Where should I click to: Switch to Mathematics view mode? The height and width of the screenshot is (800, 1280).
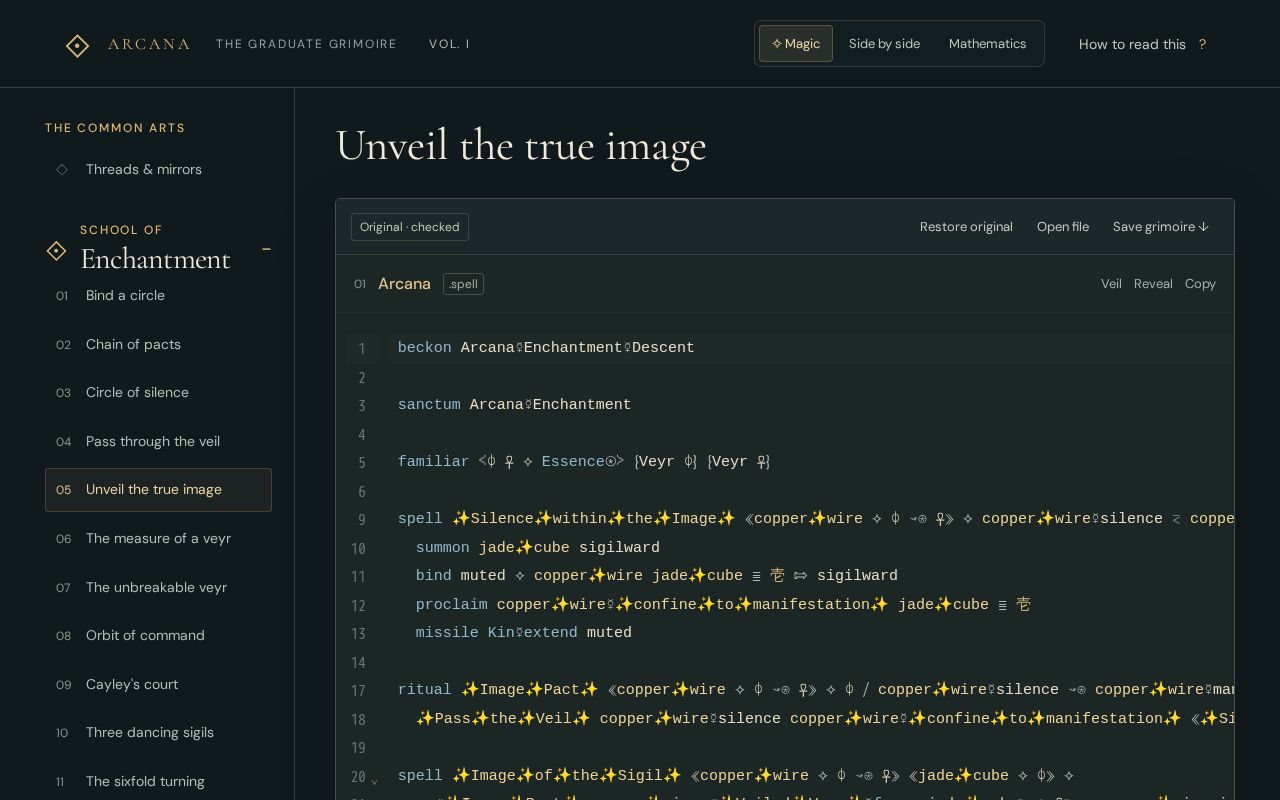[x=987, y=44]
